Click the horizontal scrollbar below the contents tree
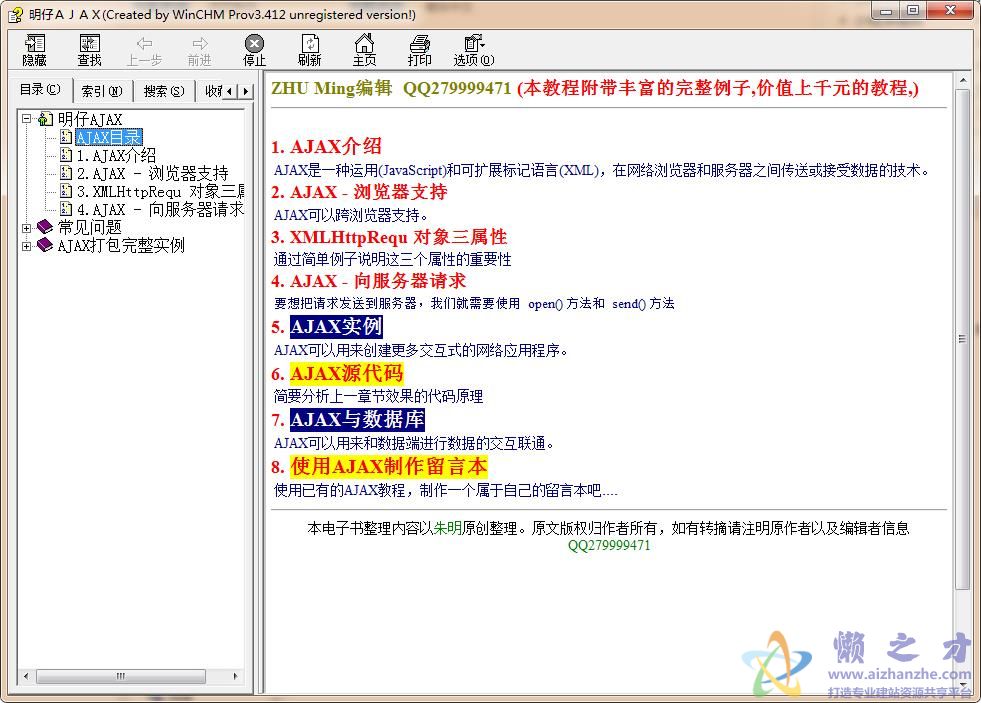 click(x=120, y=676)
